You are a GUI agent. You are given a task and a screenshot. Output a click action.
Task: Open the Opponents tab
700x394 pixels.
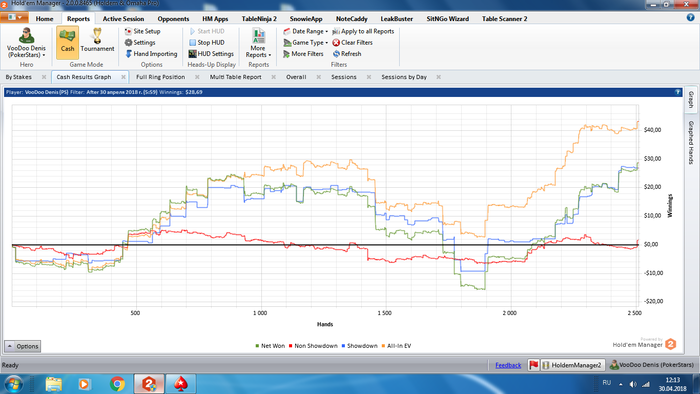(173, 19)
